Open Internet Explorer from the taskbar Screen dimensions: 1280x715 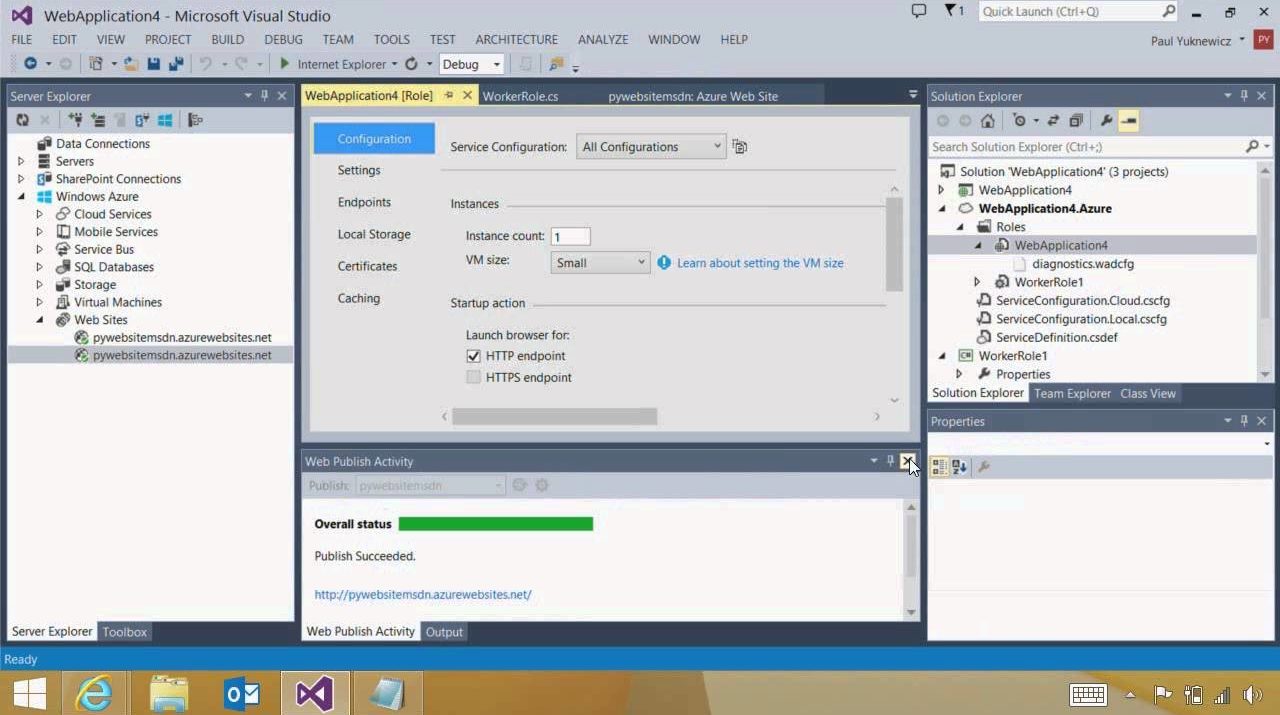(95, 693)
